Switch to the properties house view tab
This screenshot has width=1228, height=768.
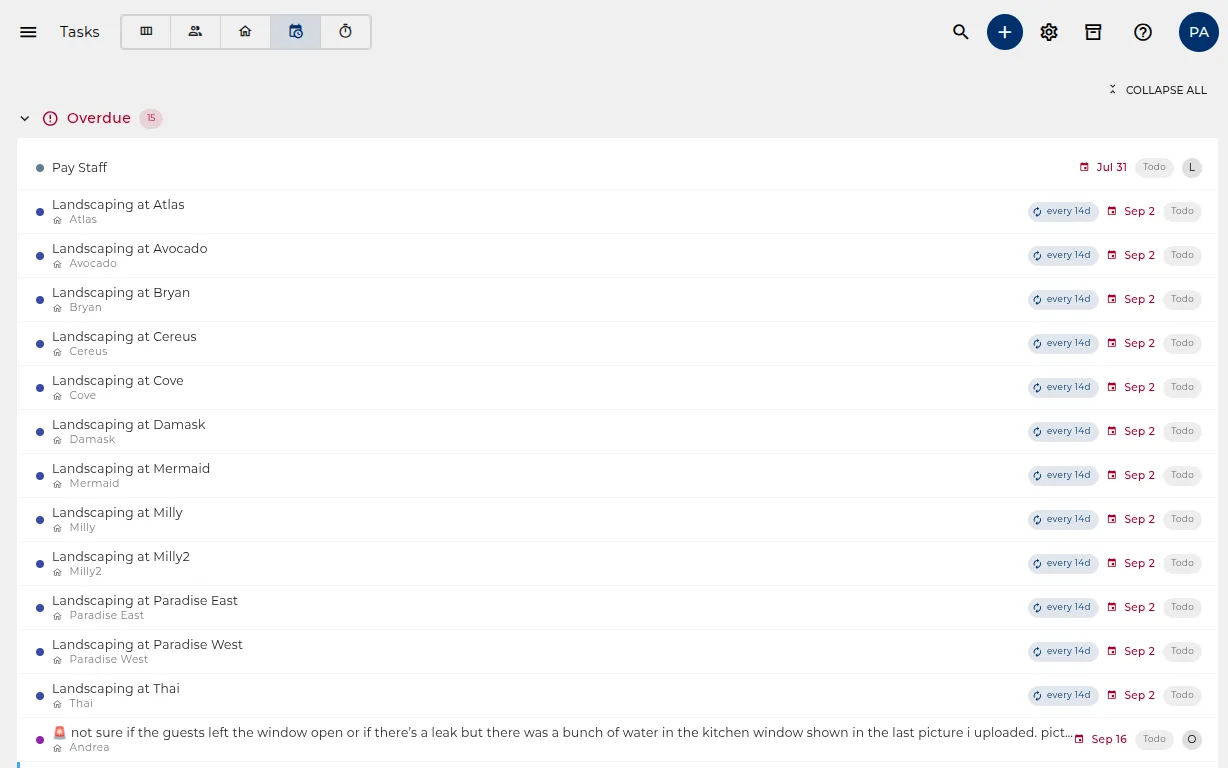click(x=246, y=32)
